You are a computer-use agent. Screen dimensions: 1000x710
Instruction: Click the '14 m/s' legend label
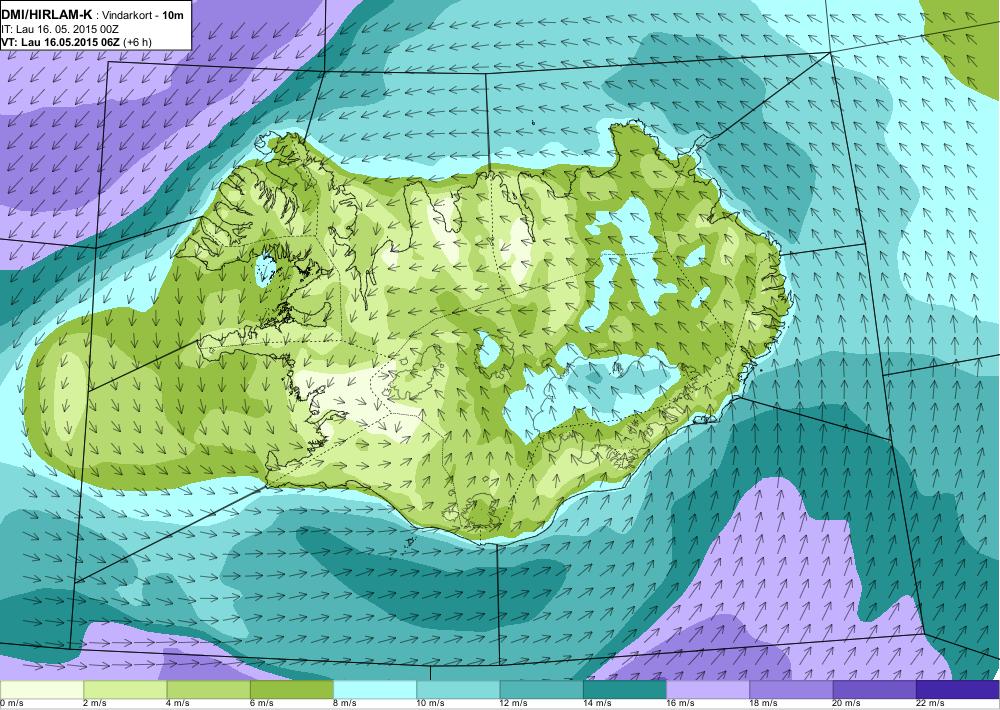point(598,704)
